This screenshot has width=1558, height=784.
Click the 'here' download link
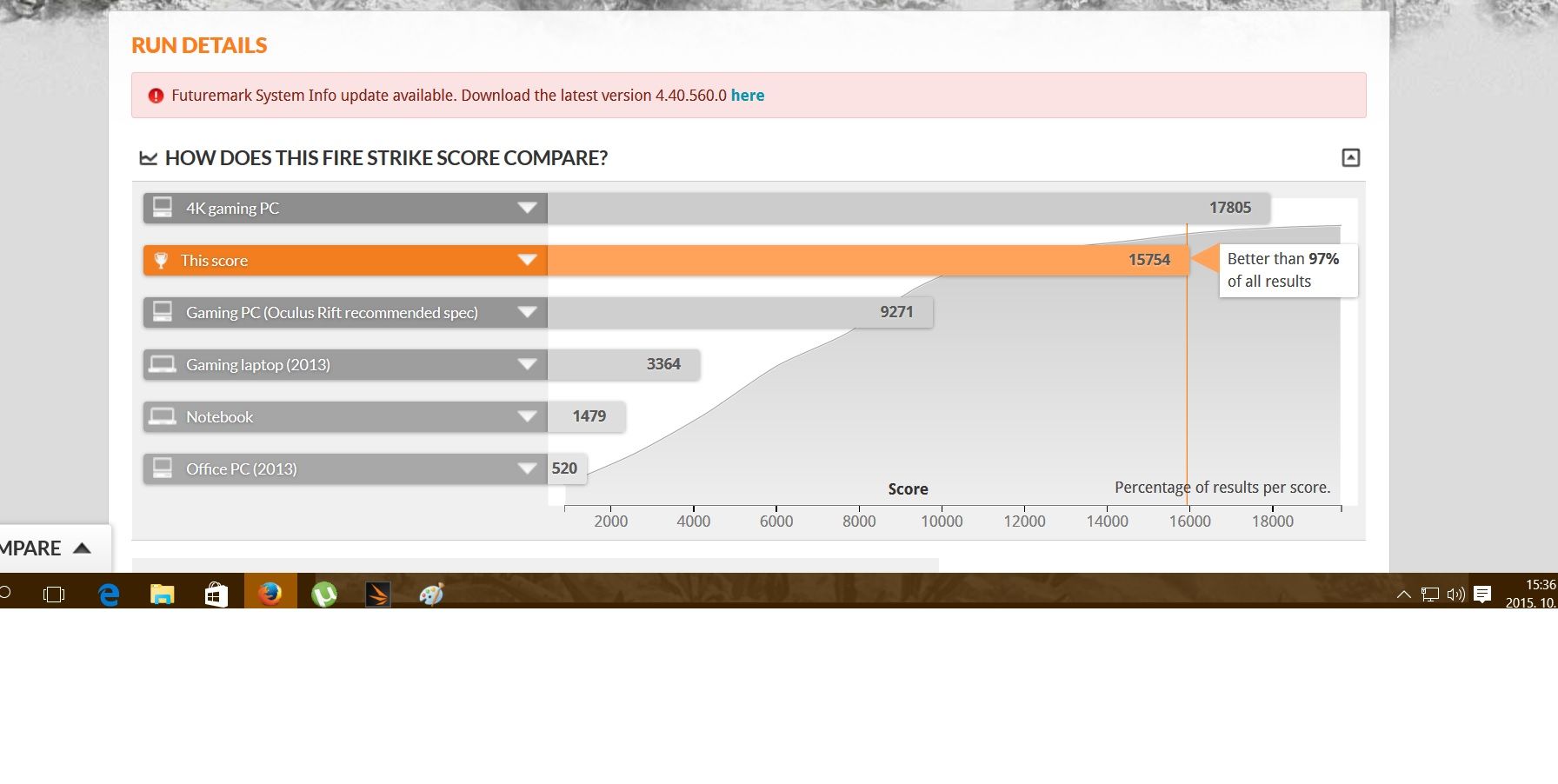pos(748,96)
